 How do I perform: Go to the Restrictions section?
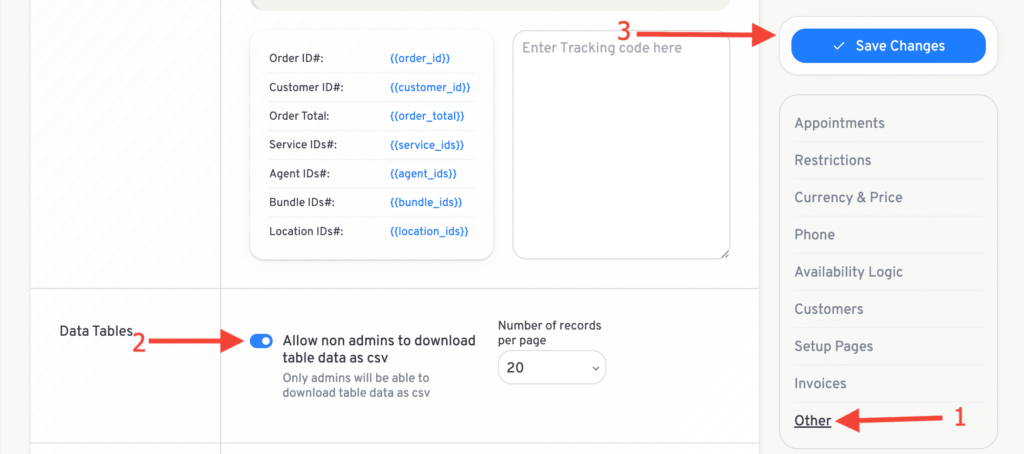click(x=832, y=160)
